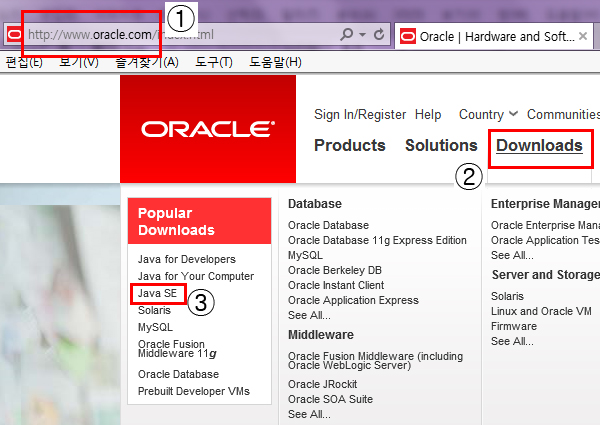600x425 pixels.
Task: Click Oracle Fusion Middleware 11g link
Action: coord(177,348)
